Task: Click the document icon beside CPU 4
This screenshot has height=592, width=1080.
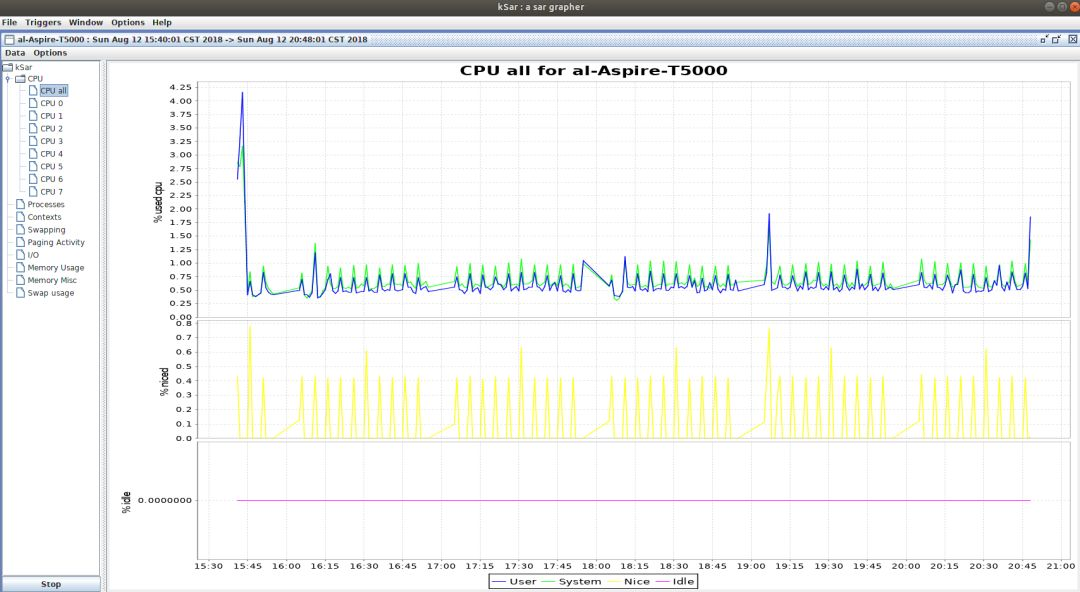Action: point(33,154)
